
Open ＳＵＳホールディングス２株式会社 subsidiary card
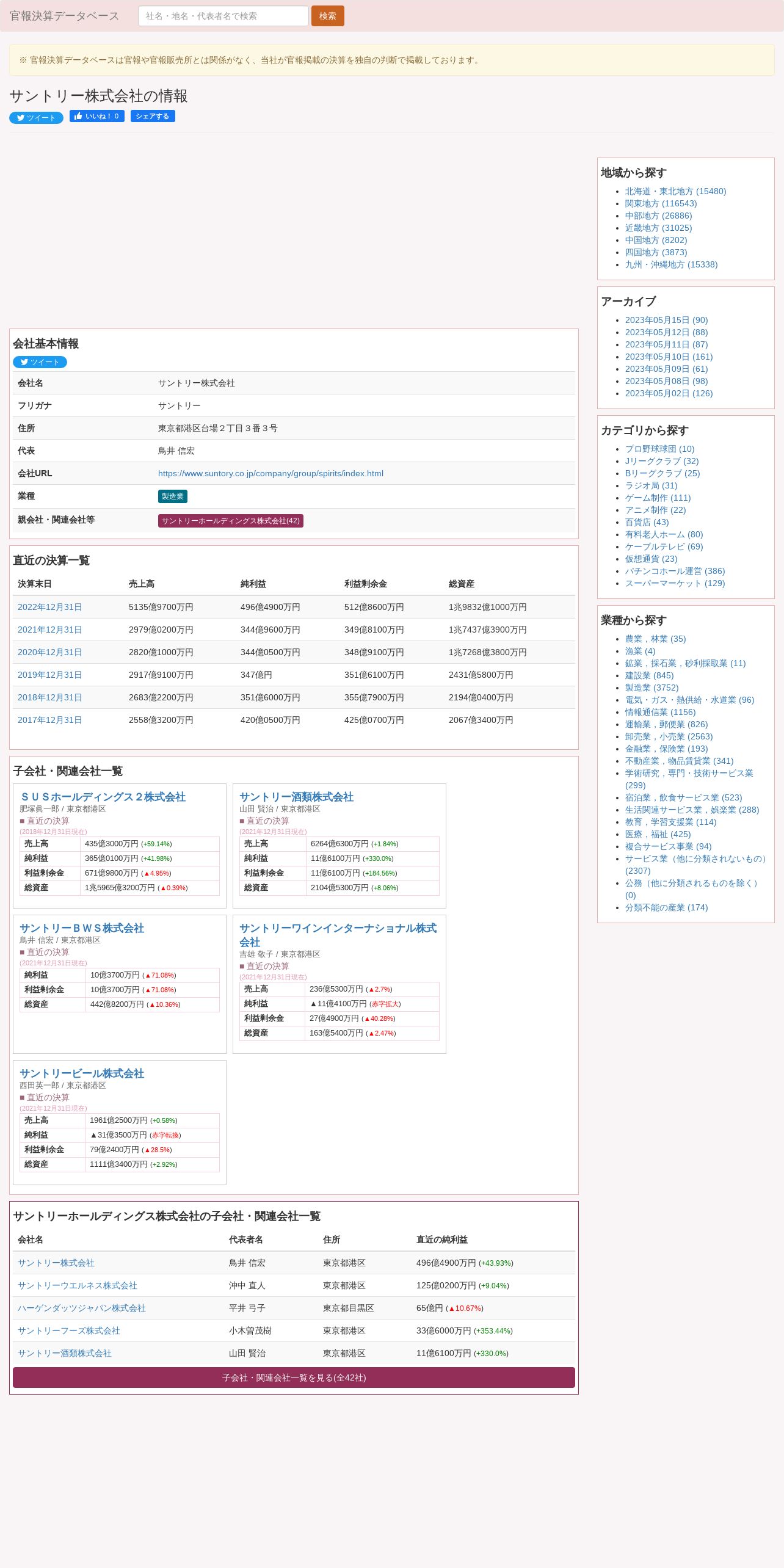click(x=103, y=797)
